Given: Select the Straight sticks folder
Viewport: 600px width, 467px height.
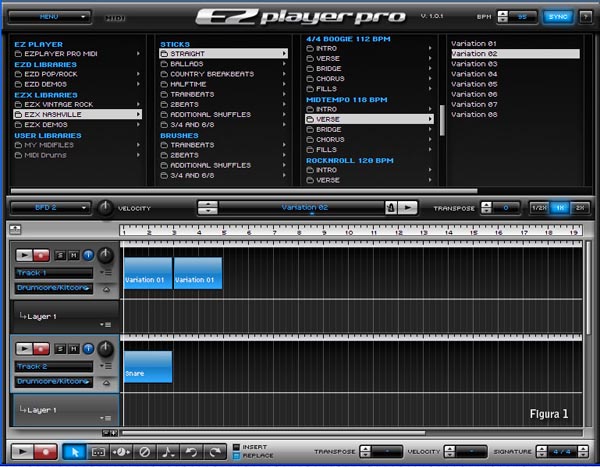Looking at the screenshot, I should (x=223, y=54).
